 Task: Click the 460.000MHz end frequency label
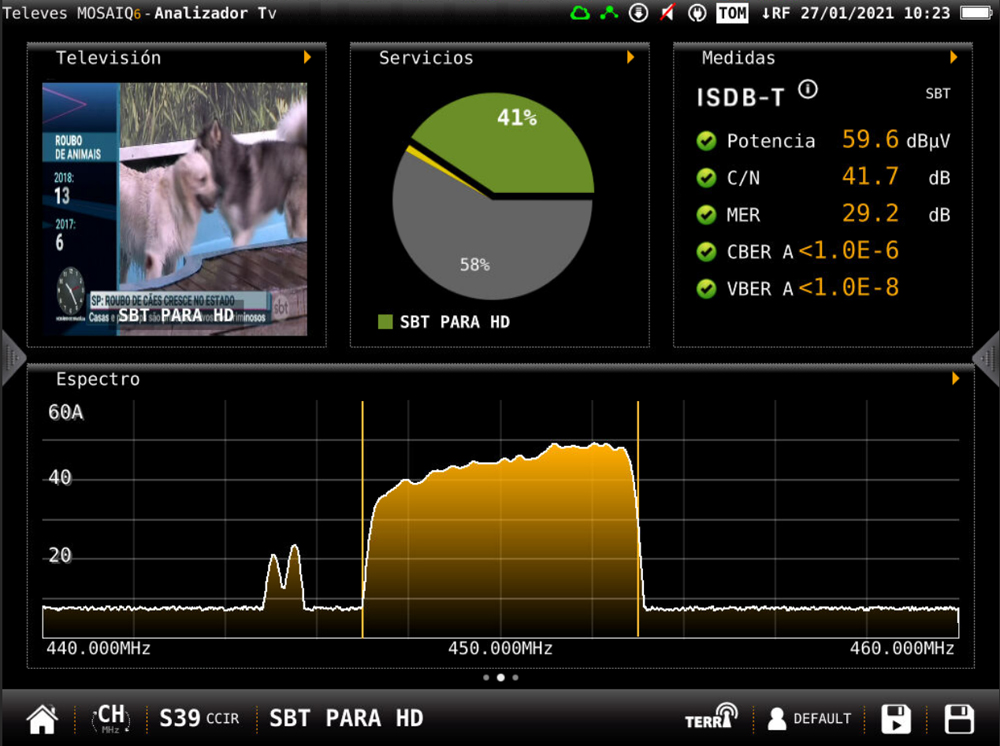pyautogui.click(x=902, y=649)
